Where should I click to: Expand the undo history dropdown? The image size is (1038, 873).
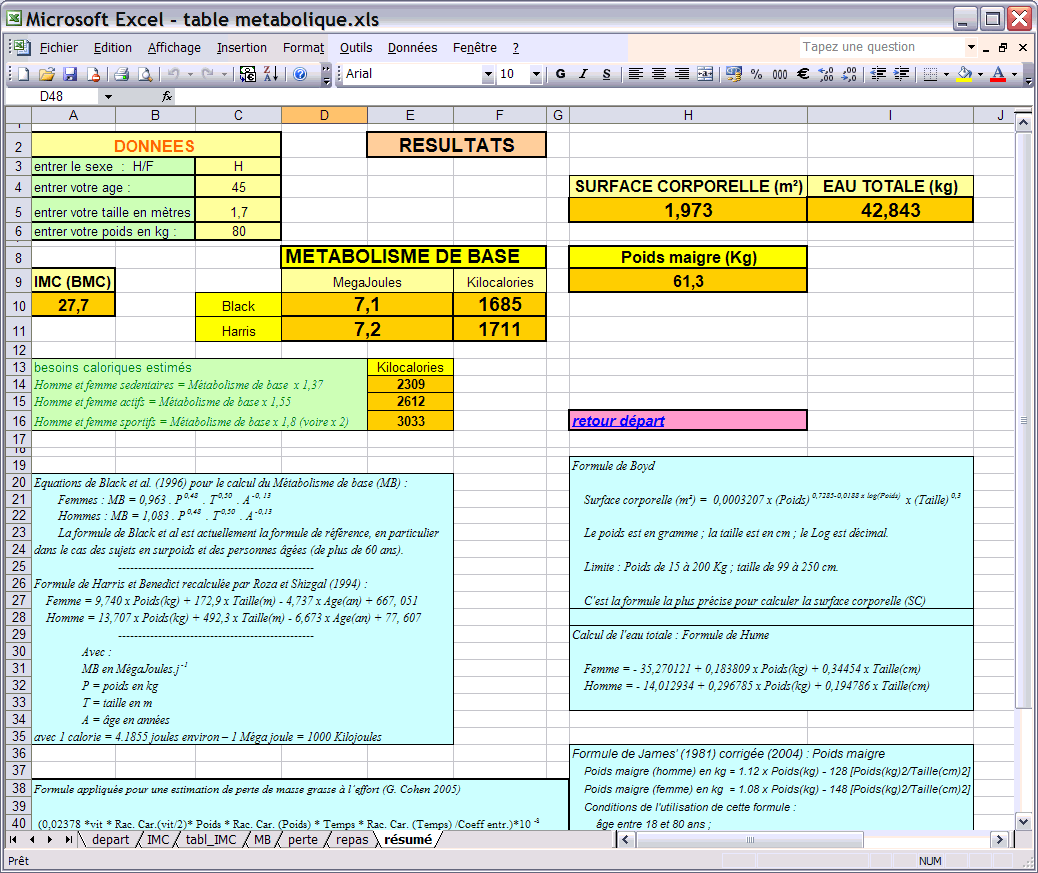190,74
